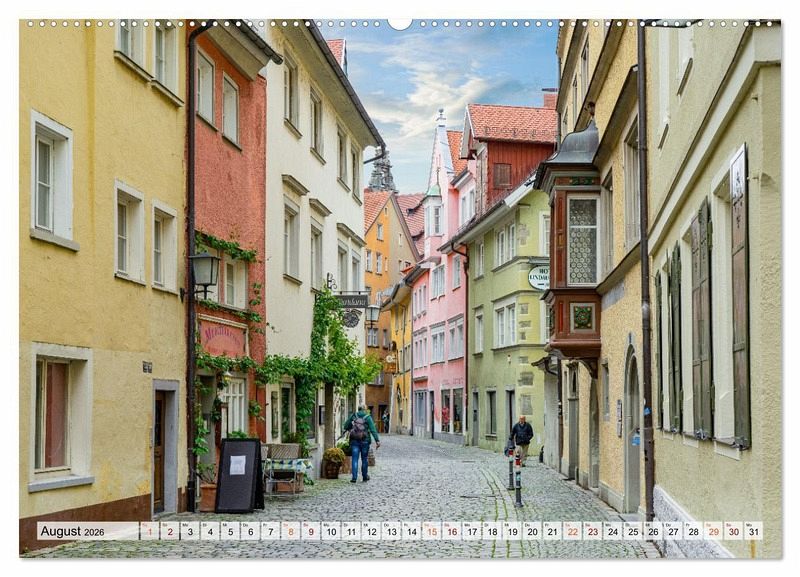Pick day 23 in the date row

coord(592,531)
